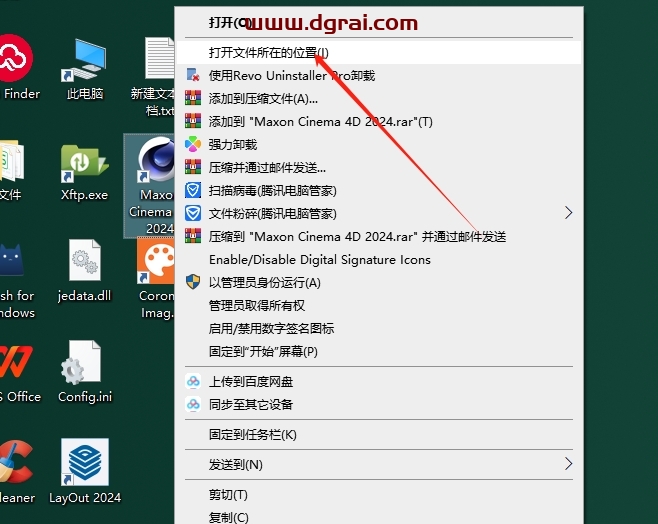
Task: Select the jedata.dll file icon
Action: [84, 271]
